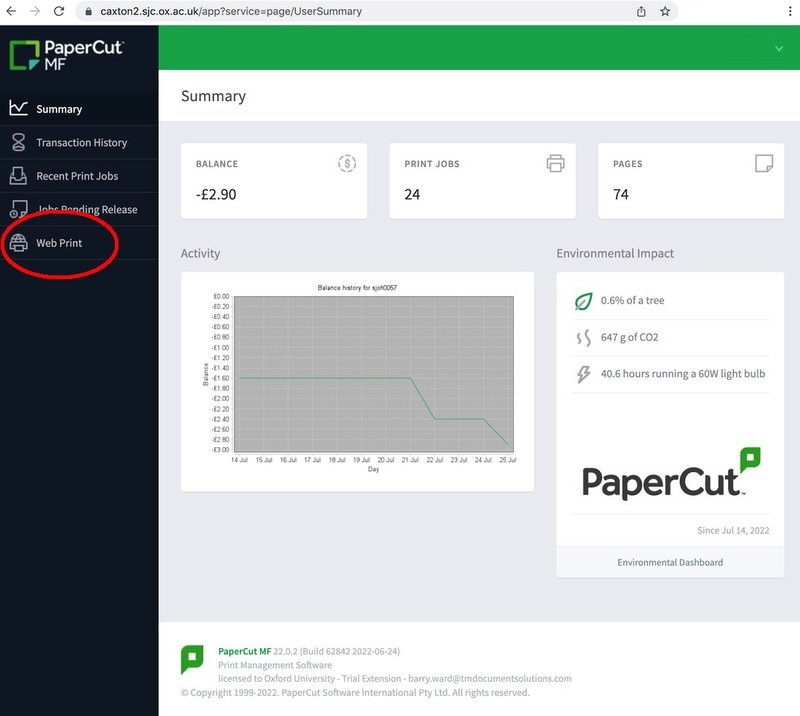This screenshot has height=716, width=800.
Task: Click the "Print Management Software" footer text
Action: coord(275,665)
